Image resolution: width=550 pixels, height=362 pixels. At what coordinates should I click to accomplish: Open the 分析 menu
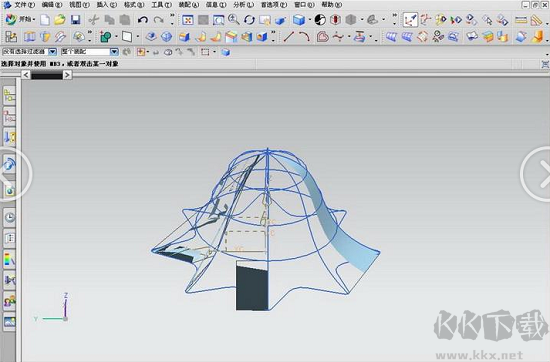coord(243,5)
